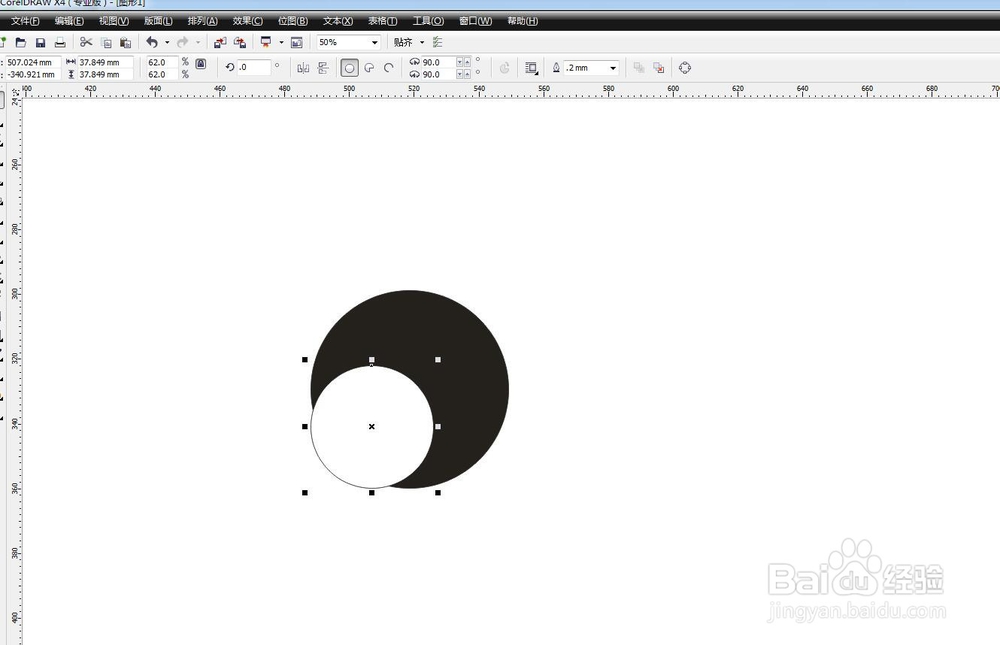1000x645 pixels.
Task: Click the rotation angle field
Action: click(x=254, y=67)
